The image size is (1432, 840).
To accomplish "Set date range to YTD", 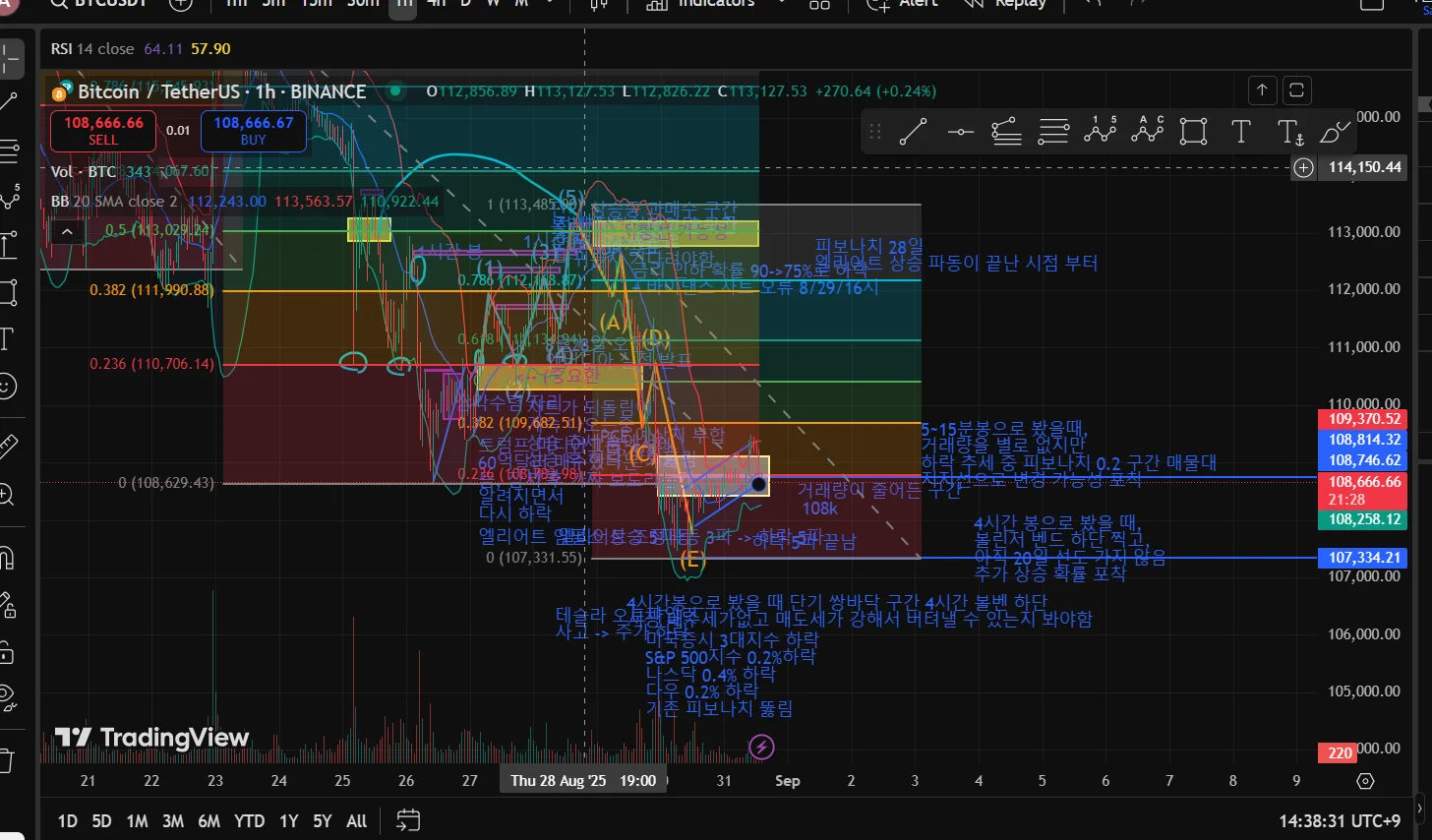I will click(250, 820).
